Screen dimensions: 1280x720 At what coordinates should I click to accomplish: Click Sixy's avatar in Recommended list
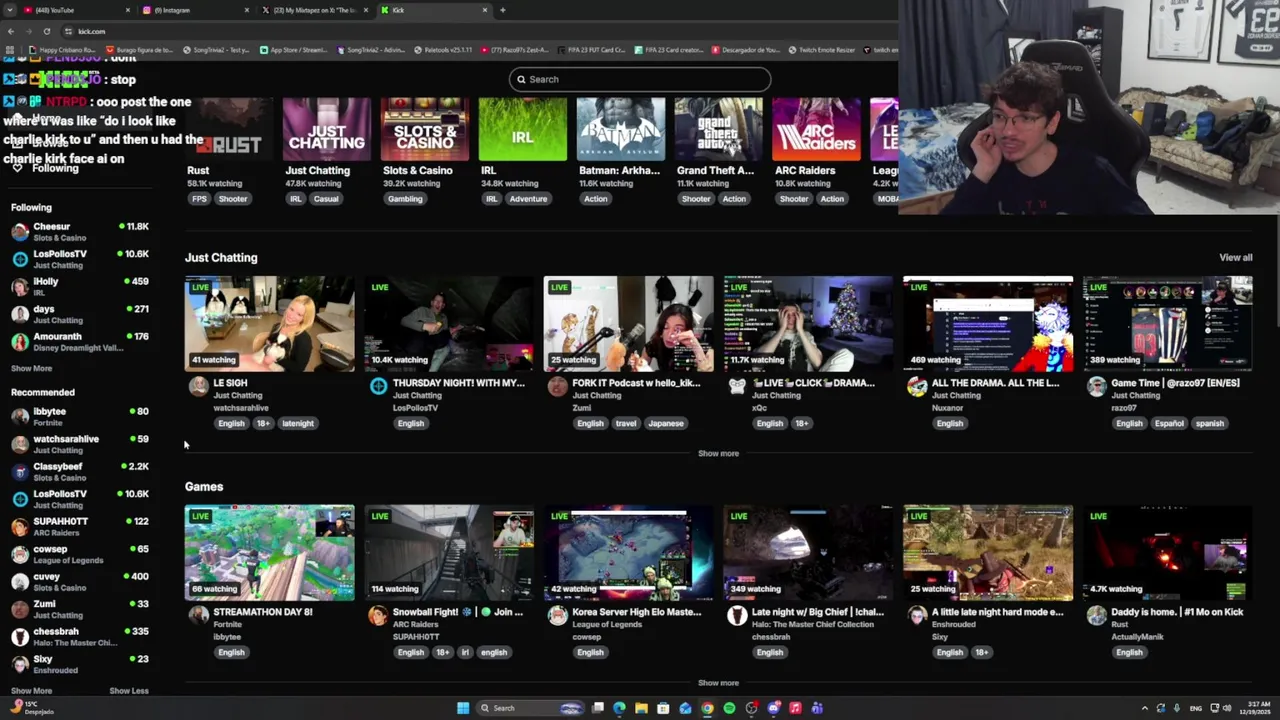click(20, 665)
